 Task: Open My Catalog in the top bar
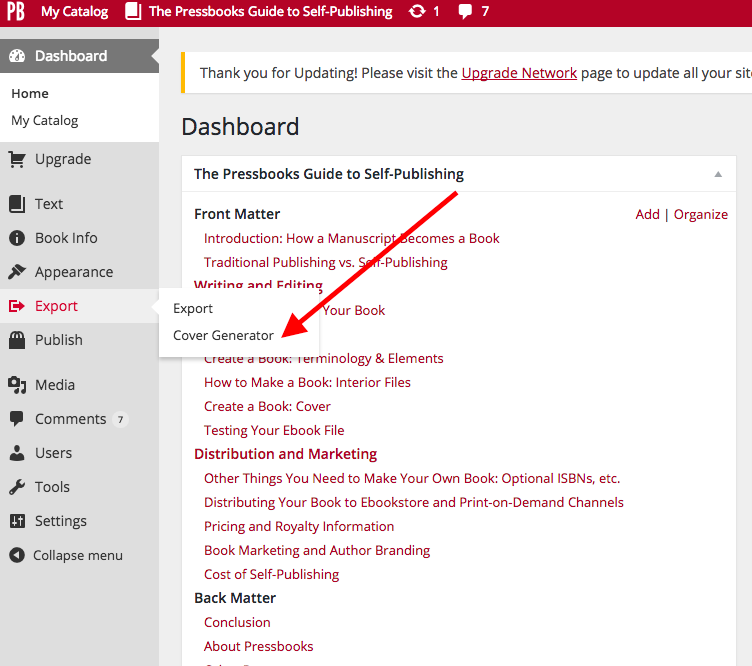(x=74, y=11)
